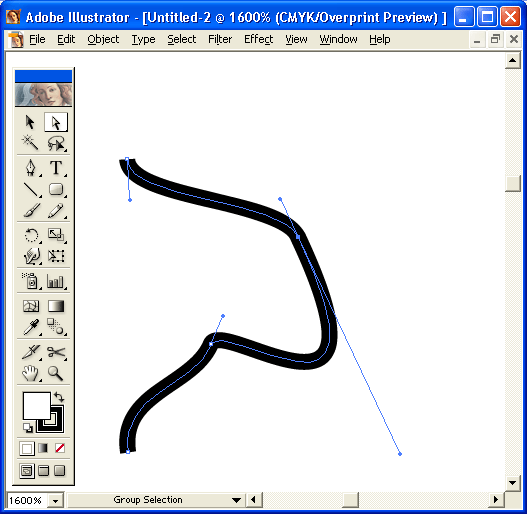Select the Hand tool
The height and width of the screenshot is (514, 527).
[x=31, y=373]
